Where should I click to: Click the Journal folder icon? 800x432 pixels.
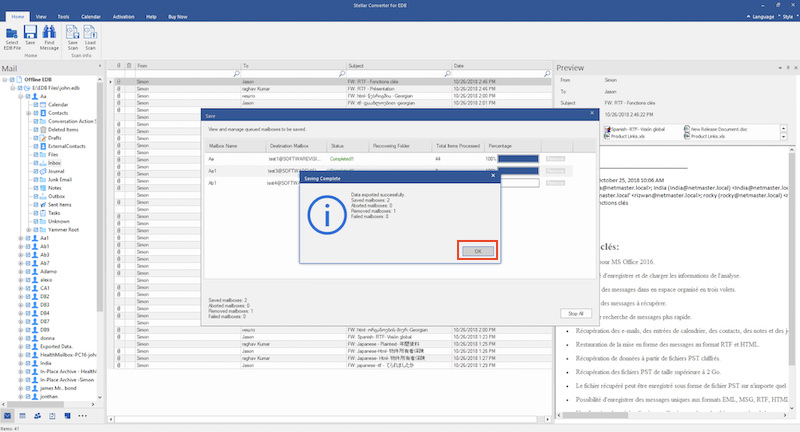[x=43, y=171]
